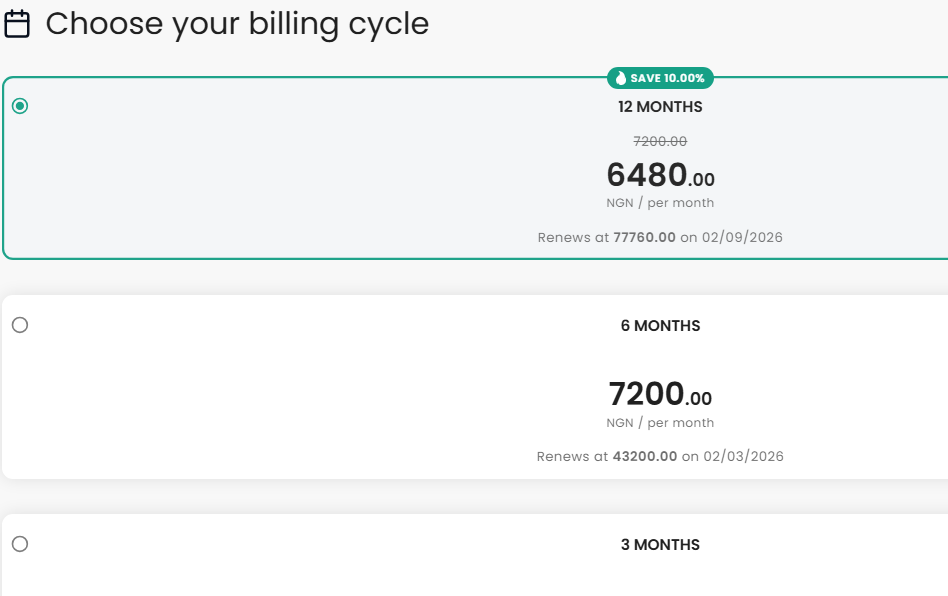This screenshot has width=948, height=596.
Task: Click the "12 MONTHS" plan label
Action: (x=660, y=106)
